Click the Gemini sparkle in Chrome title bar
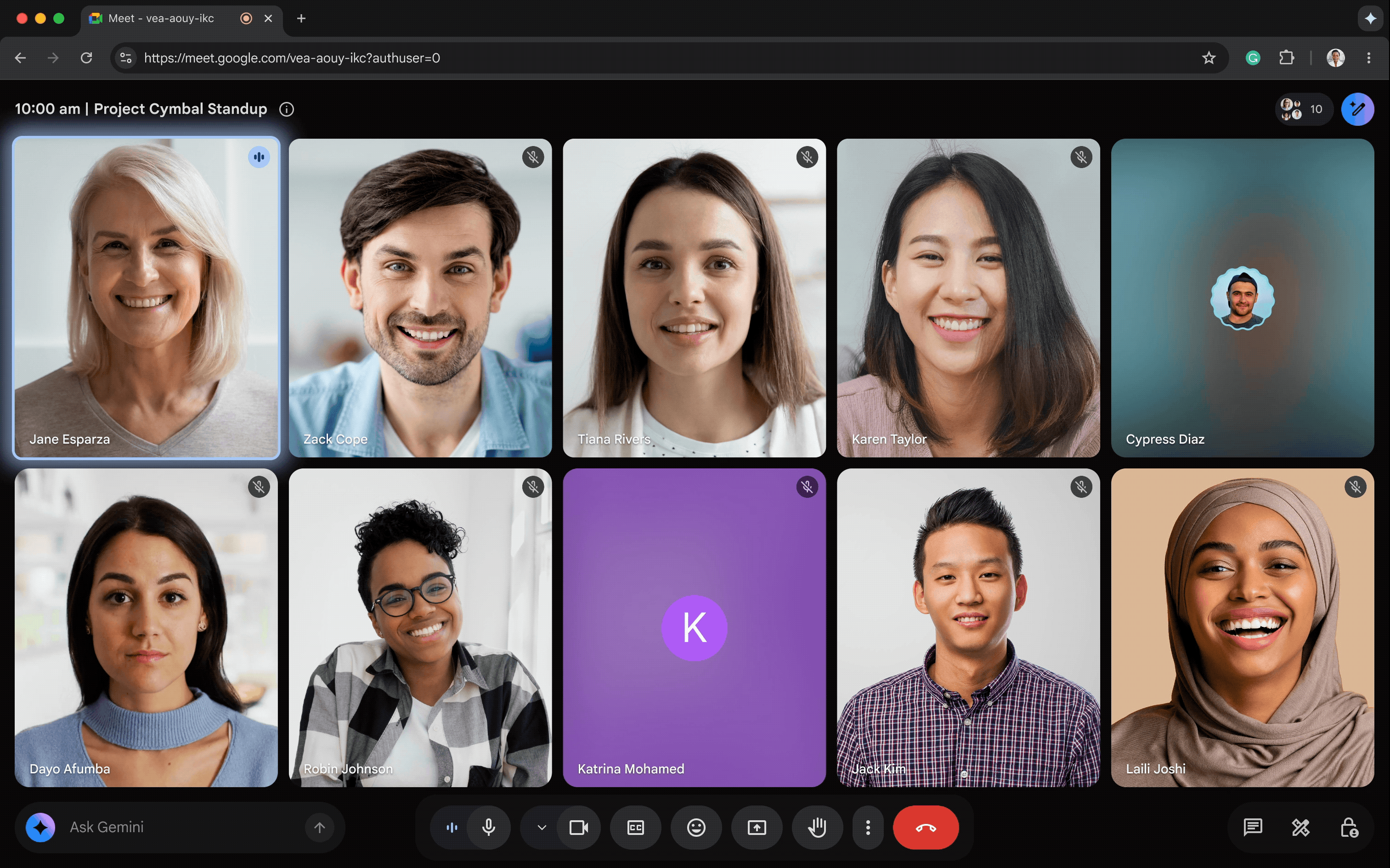 [1371, 18]
